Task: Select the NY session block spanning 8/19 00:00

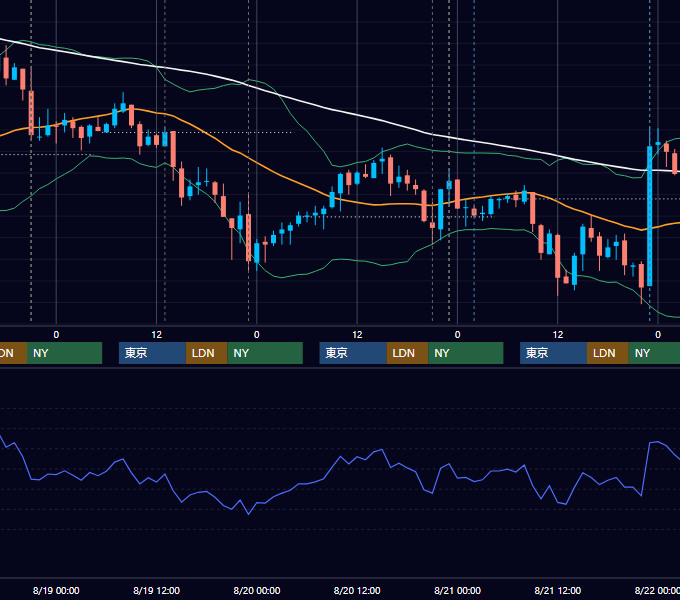Action: [x=64, y=353]
